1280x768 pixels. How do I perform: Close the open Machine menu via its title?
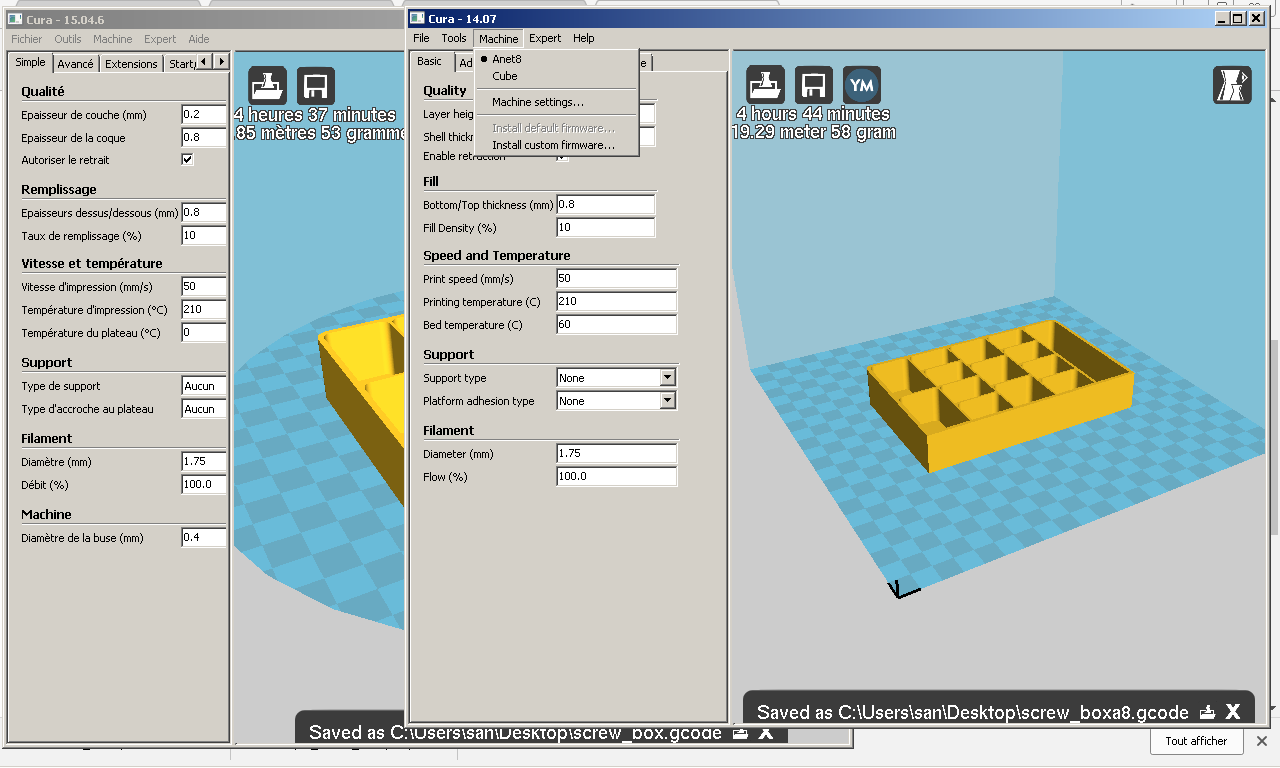498,38
